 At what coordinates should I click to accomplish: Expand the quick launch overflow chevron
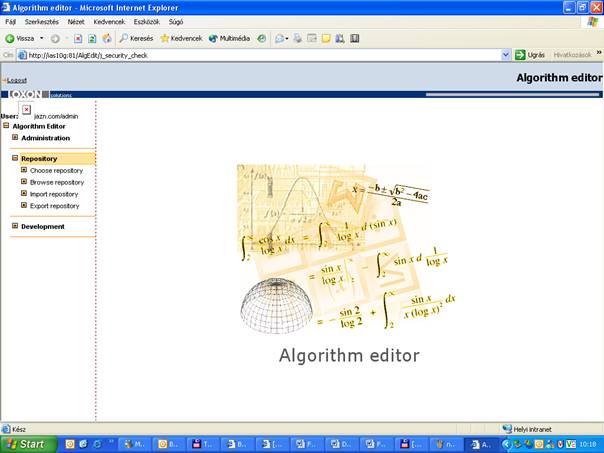pyautogui.click(x=111, y=442)
